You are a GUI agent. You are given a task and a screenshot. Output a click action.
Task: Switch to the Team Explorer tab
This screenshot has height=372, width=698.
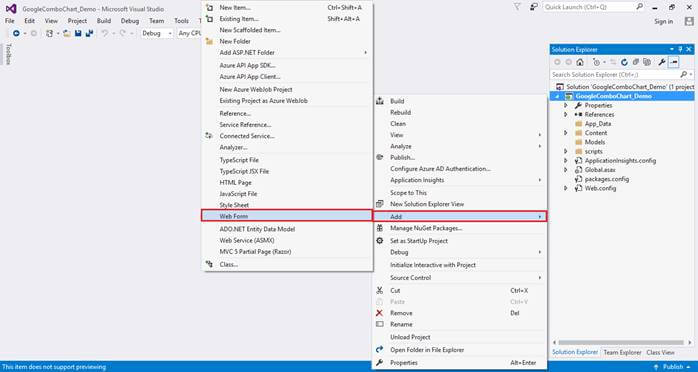pos(622,352)
